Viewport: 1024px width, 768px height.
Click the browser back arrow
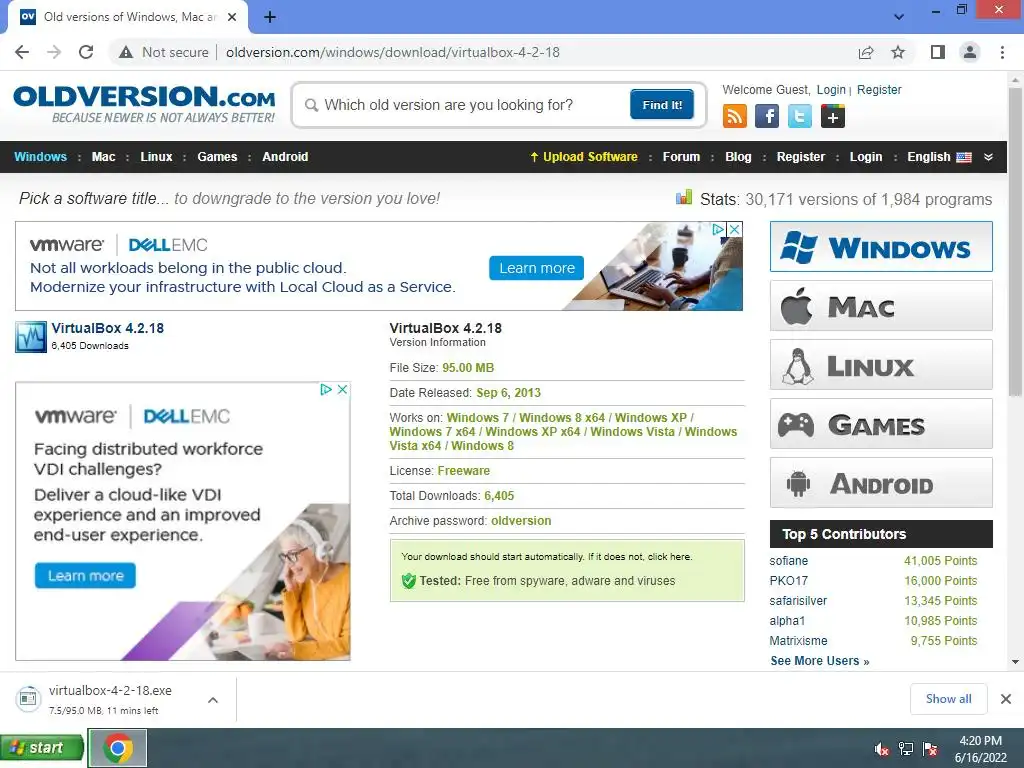coord(22,52)
